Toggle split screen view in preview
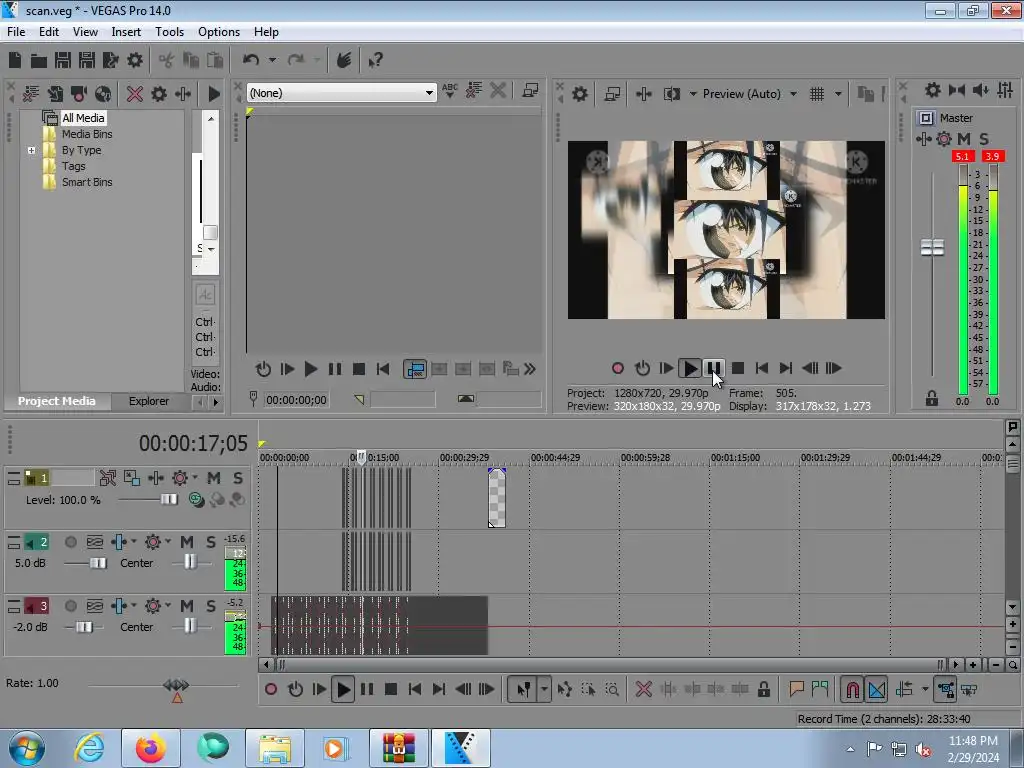This screenshot has height=768, width=1024. pos(672,94)
